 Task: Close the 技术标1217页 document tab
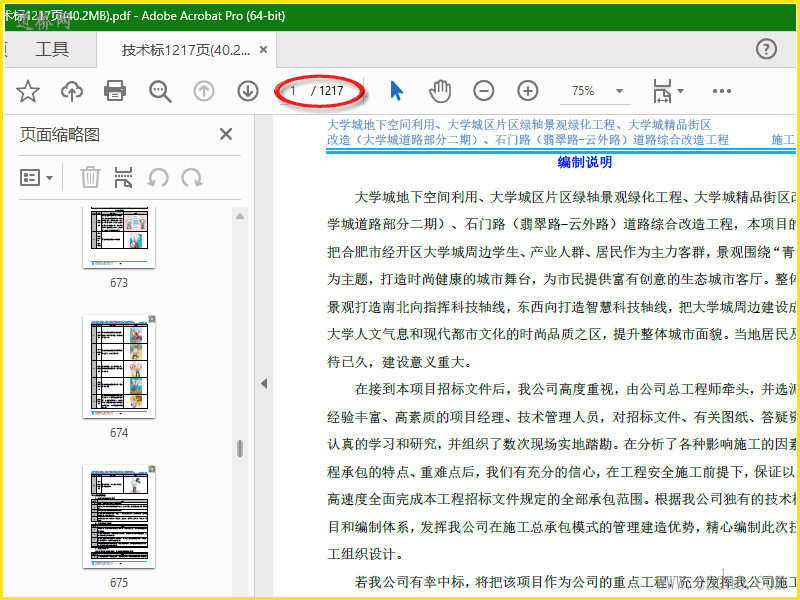(x=263, y=49)
